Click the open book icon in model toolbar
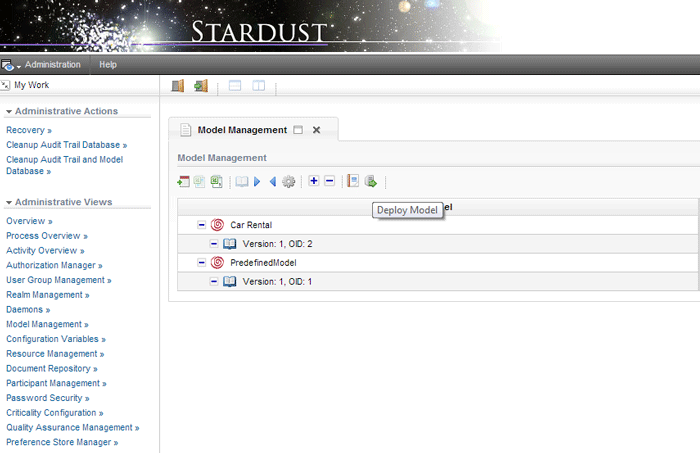The image size is (700, 453). coord(242,182)
